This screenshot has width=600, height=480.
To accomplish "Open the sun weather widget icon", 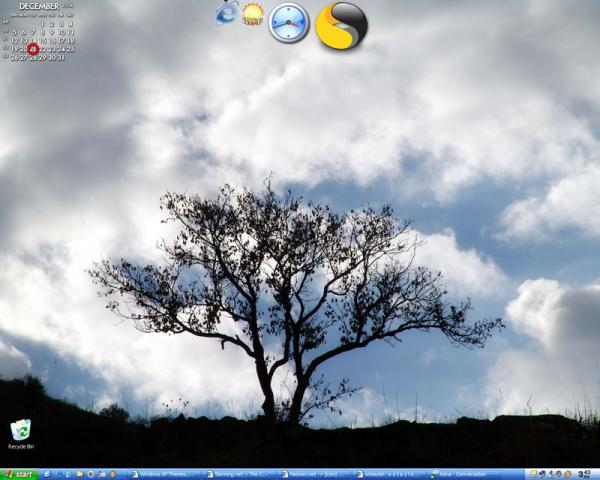I will point(253,14).
